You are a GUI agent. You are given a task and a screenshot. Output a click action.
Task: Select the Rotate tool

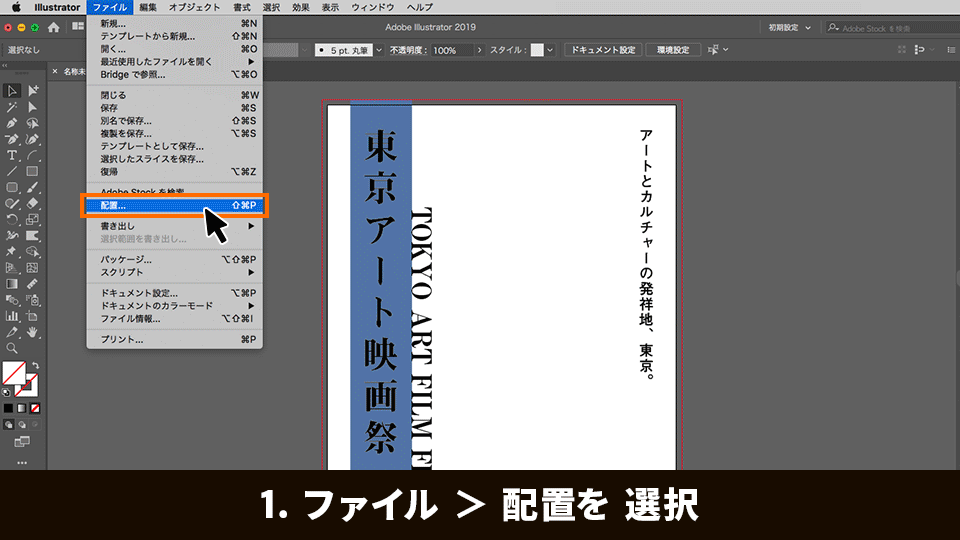[12, 219]
